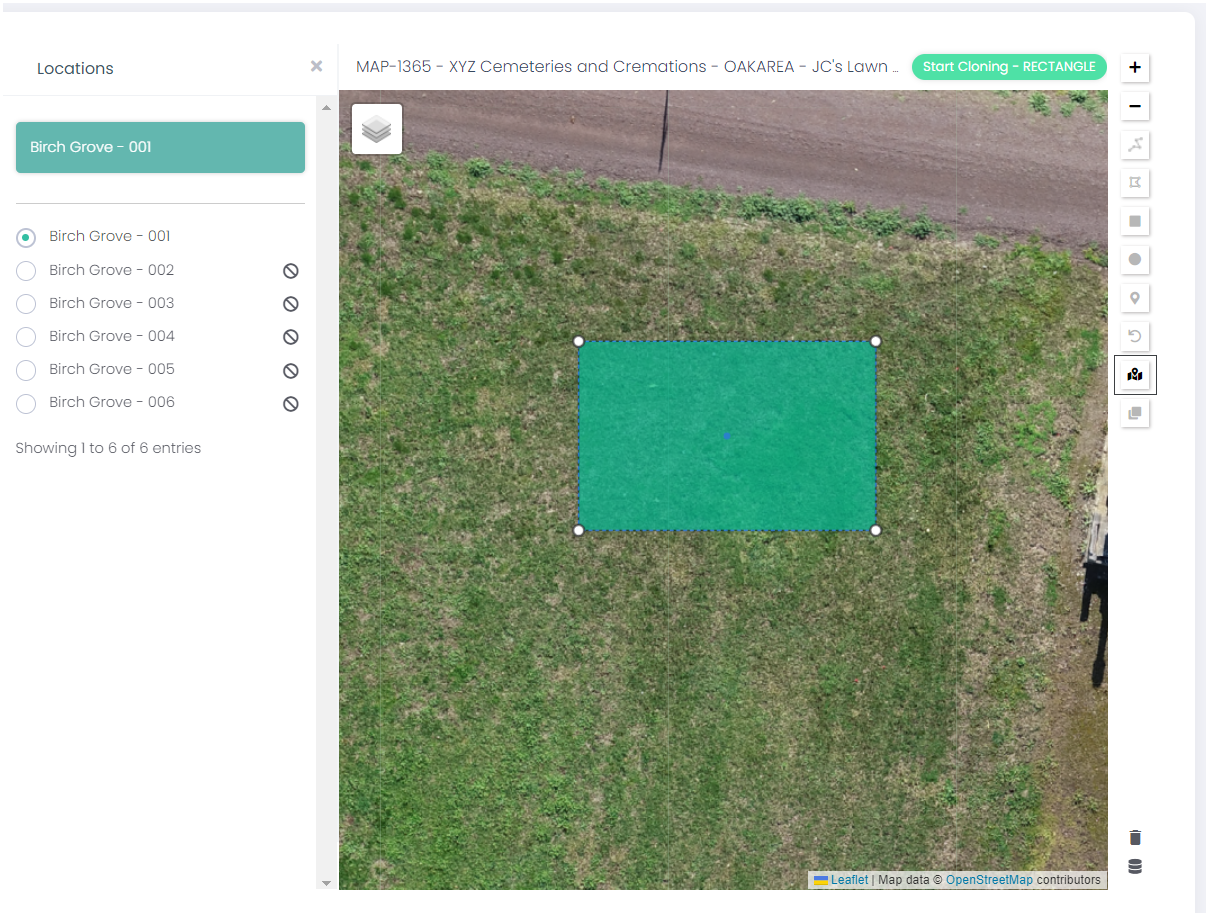Screen dimensions: 1209x916
Task: Click the clone shapes tool
Action: click(x=1135, y=413)
